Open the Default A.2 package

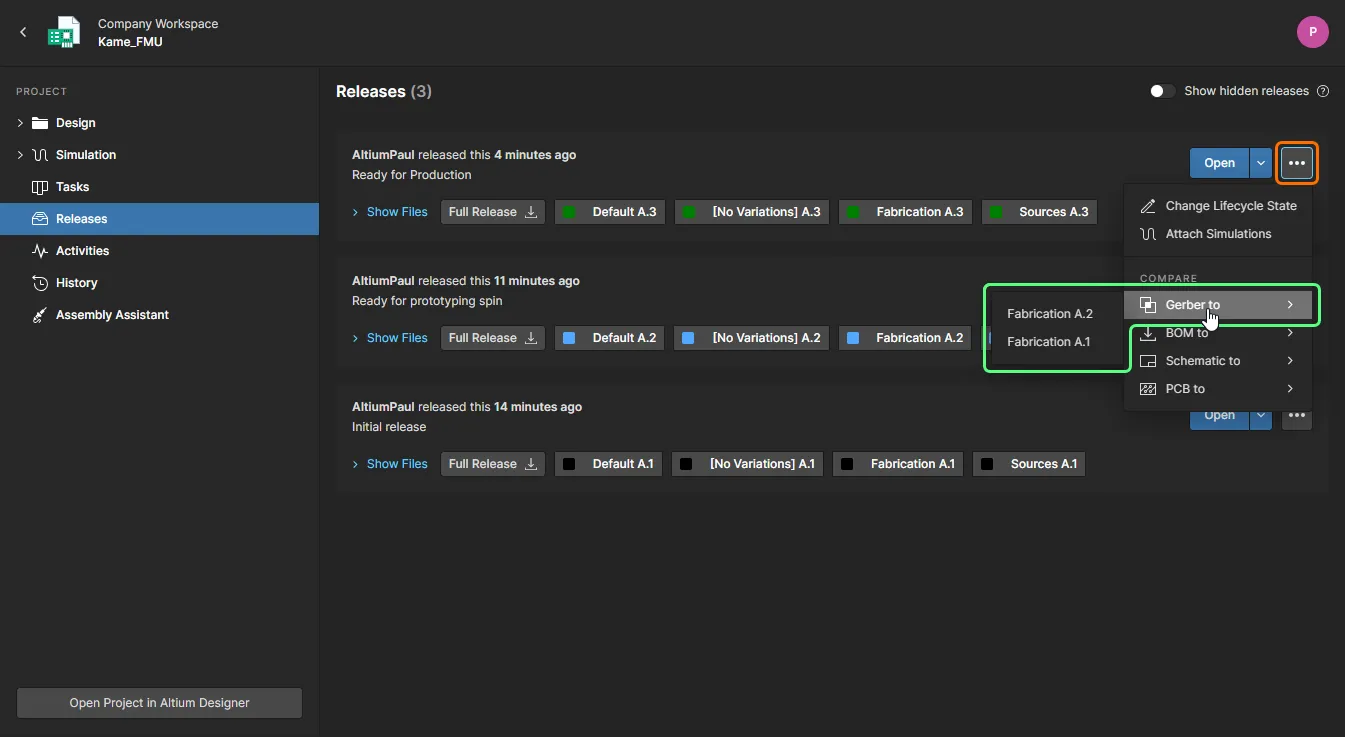610,338
